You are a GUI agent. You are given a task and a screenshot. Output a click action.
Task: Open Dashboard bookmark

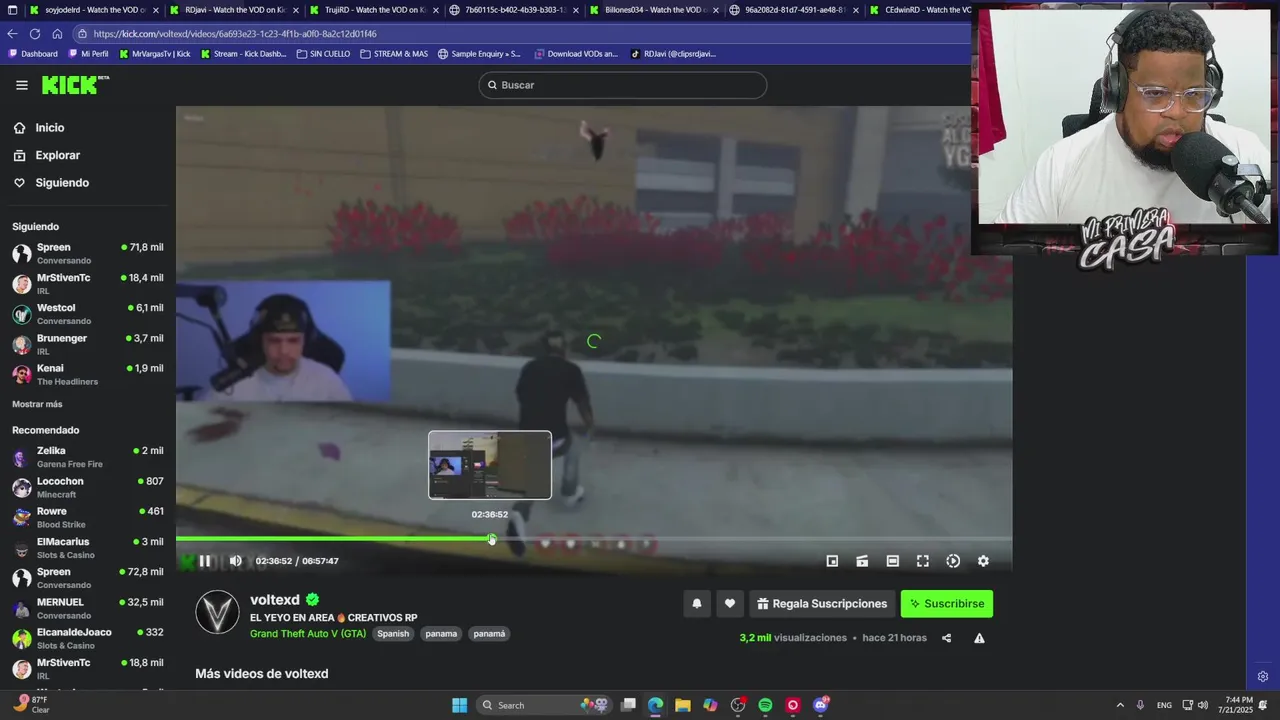tap(33, 54)
